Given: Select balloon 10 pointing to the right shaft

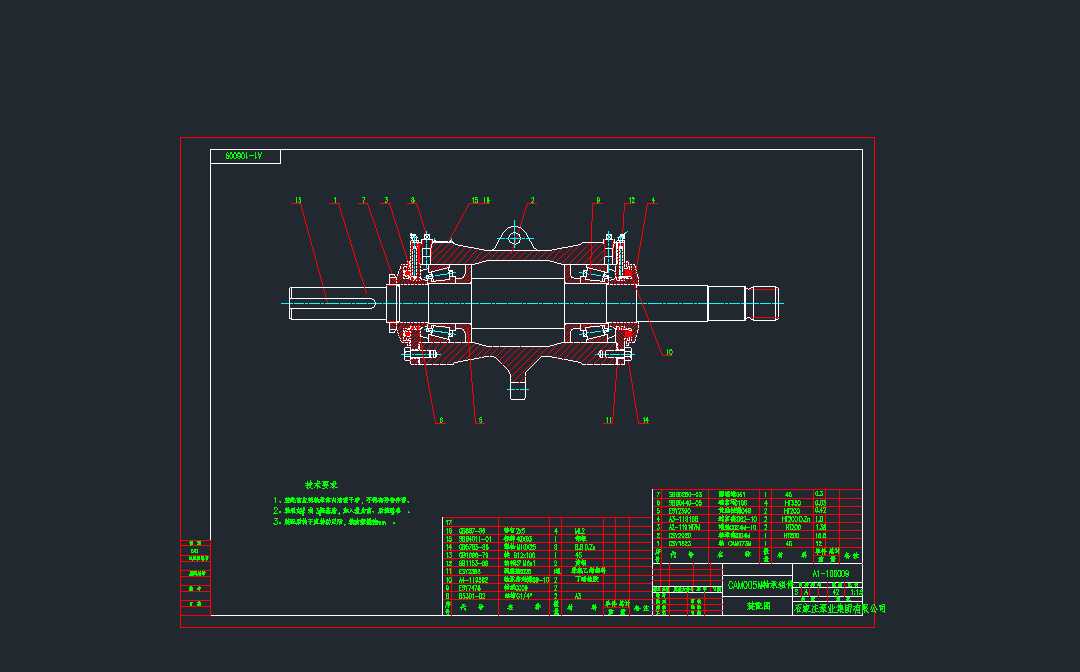Looking at the screenshot, I should [670, 352].
